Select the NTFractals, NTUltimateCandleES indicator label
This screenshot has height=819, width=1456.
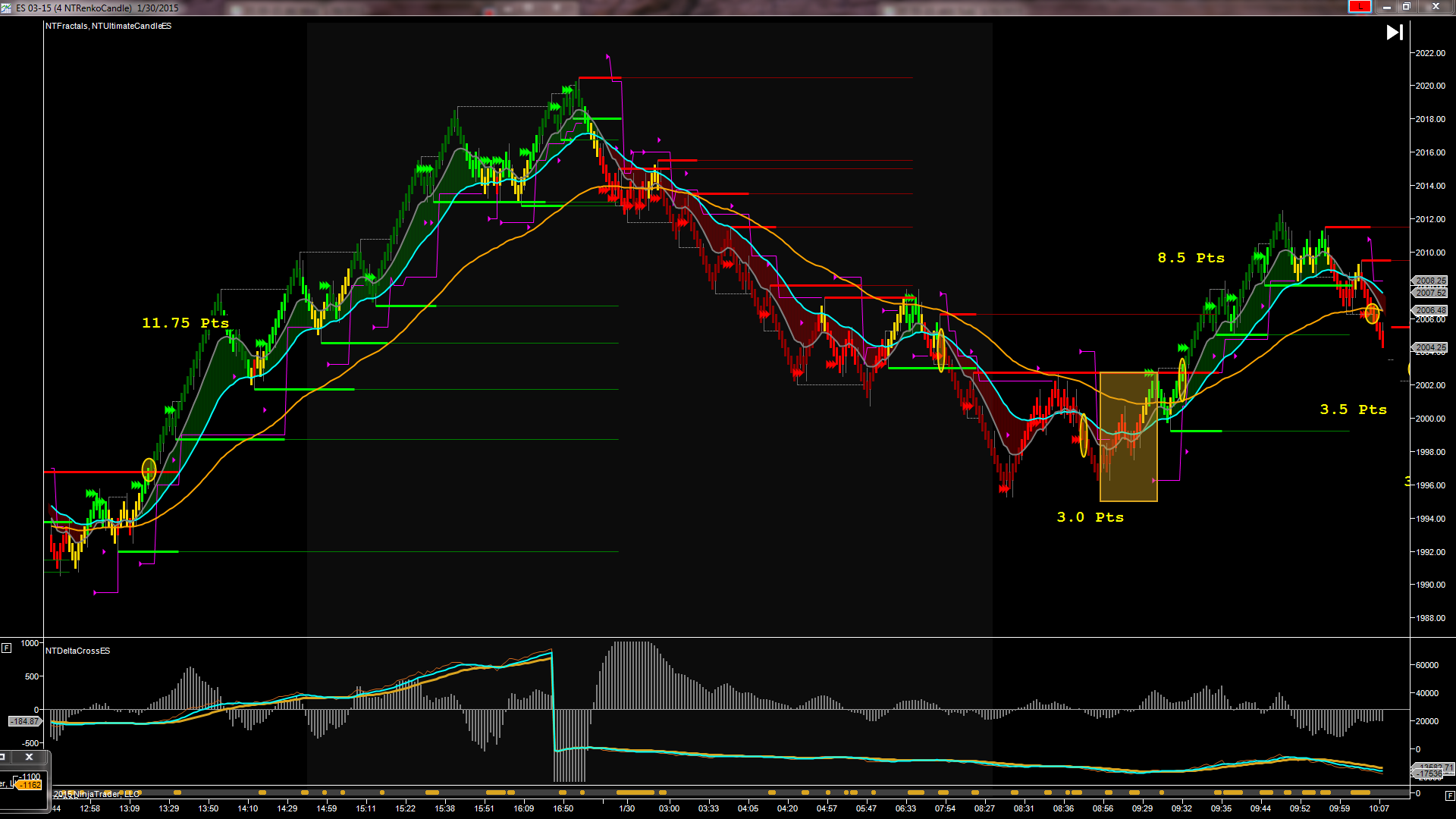tap(108, 26)
